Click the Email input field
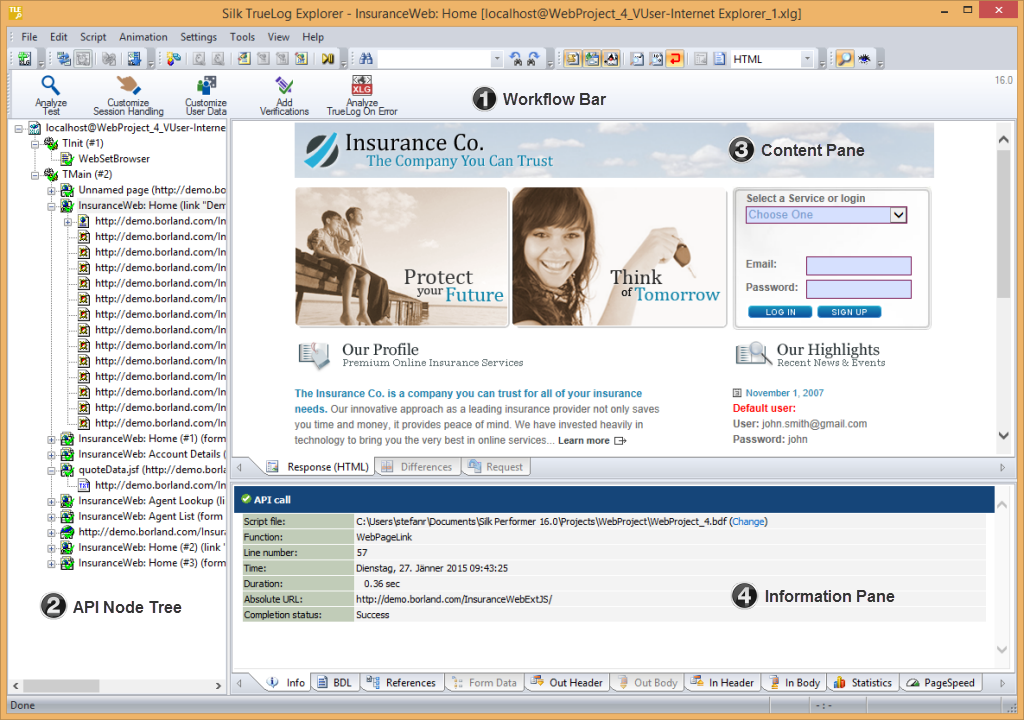The height and width of the screenshot is (720, 1024). coord(858,266)
